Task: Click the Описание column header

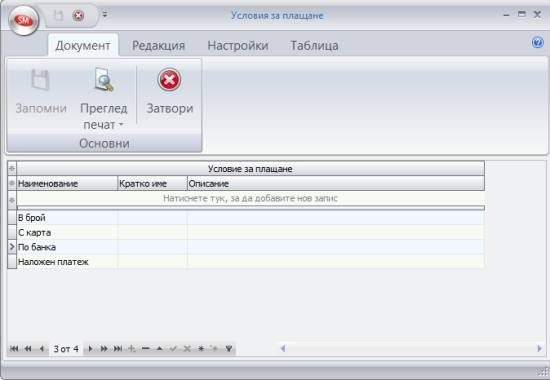Action: pos(336,183)
